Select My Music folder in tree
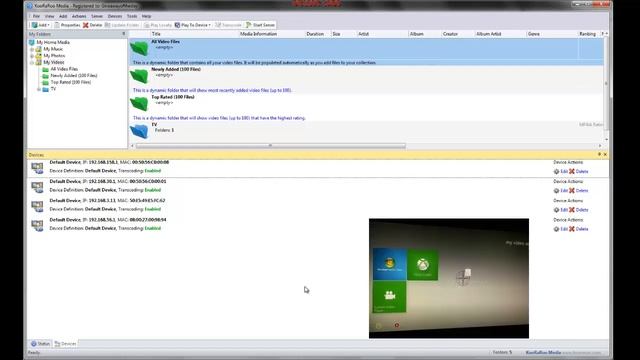The height and width of the screenshot is (360, 640). (x=53, y=49)
